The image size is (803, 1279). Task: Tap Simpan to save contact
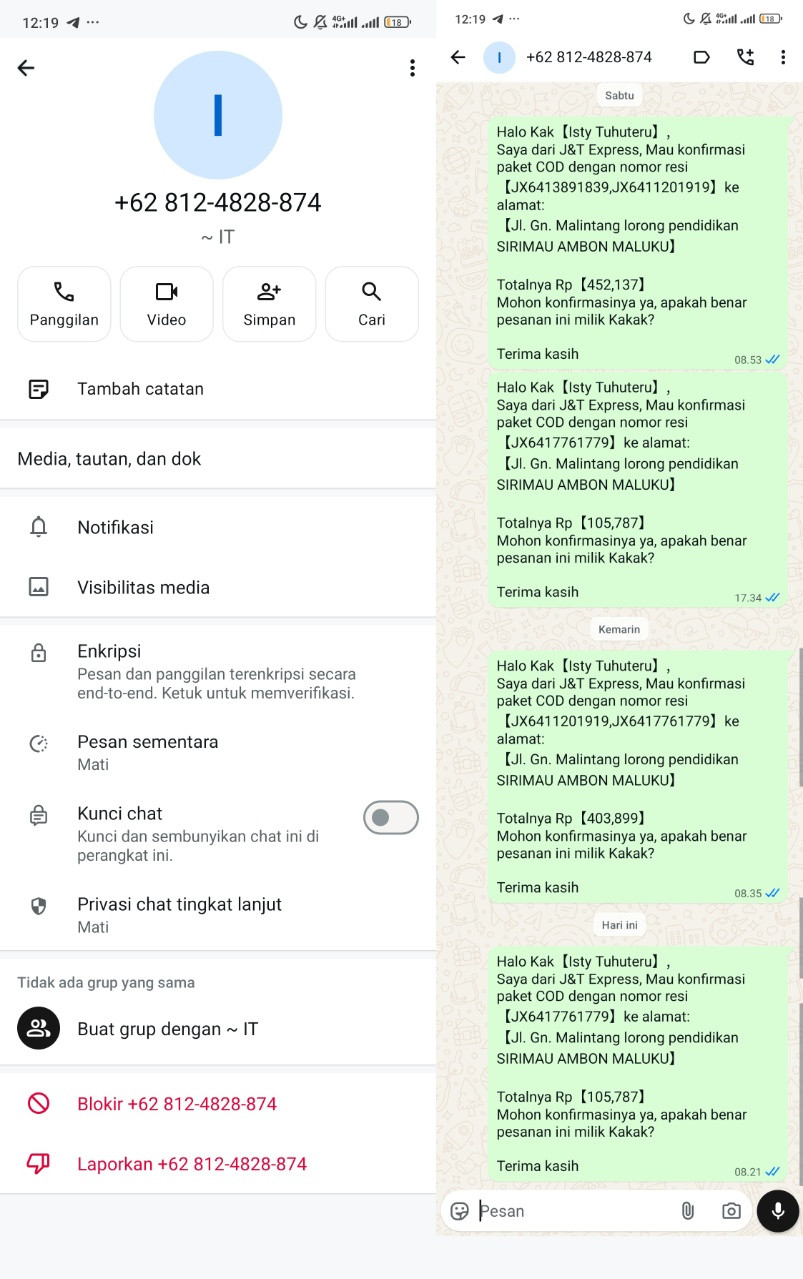point(269,304)
